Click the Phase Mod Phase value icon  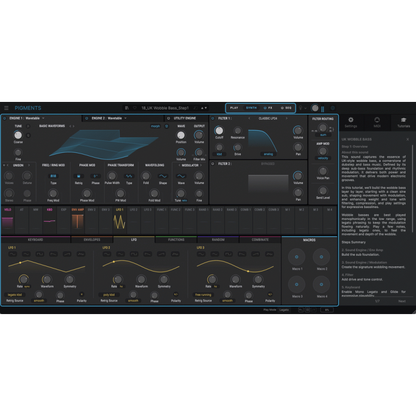click(95, 176)
